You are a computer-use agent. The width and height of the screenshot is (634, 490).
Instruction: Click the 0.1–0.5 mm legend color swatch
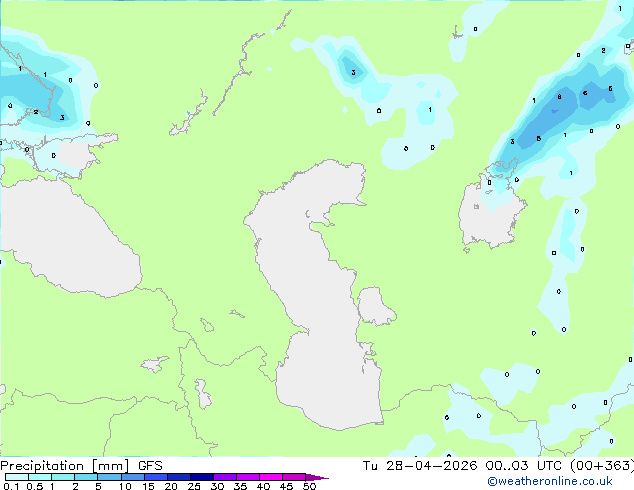pos(17,477)
